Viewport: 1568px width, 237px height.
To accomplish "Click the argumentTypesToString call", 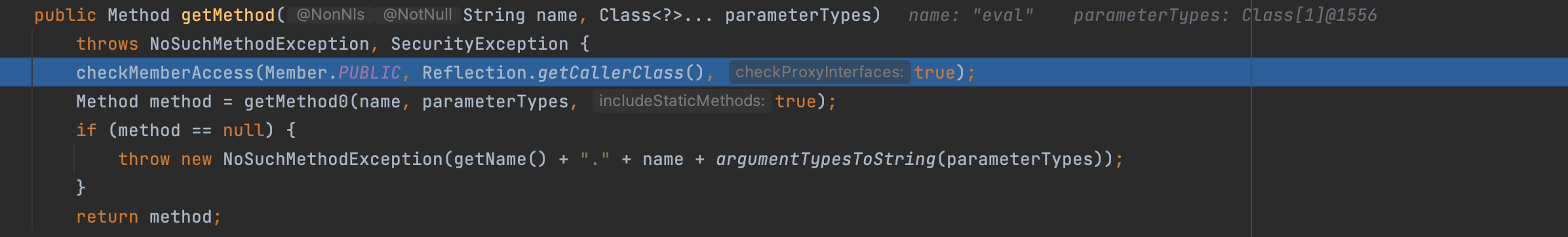I will 826,159.
